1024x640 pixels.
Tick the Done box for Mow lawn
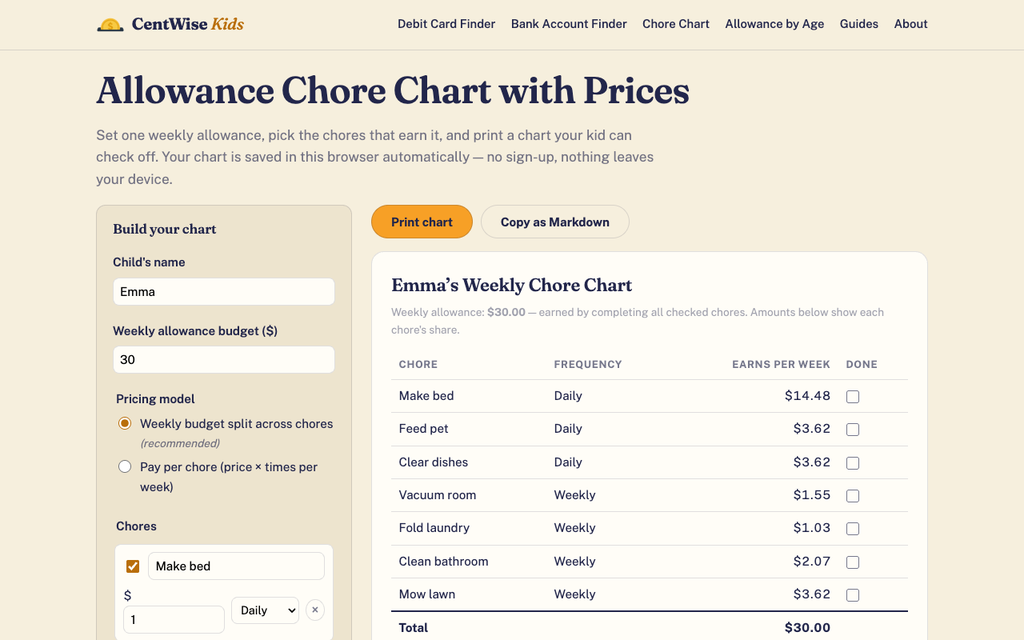coord(853,595)
